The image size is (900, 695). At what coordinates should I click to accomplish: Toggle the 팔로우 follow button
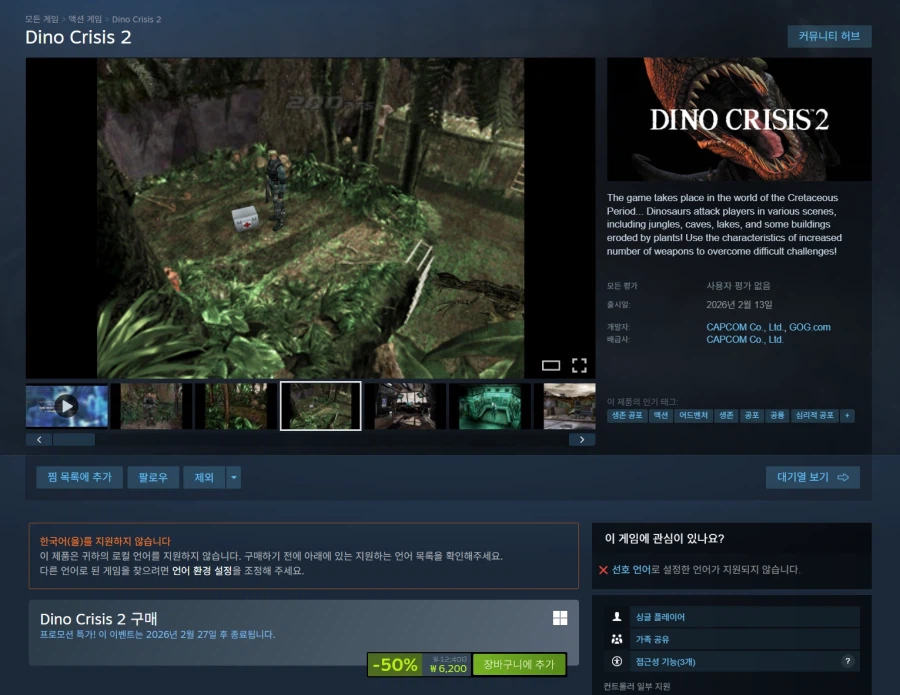[x=152, y=478]
